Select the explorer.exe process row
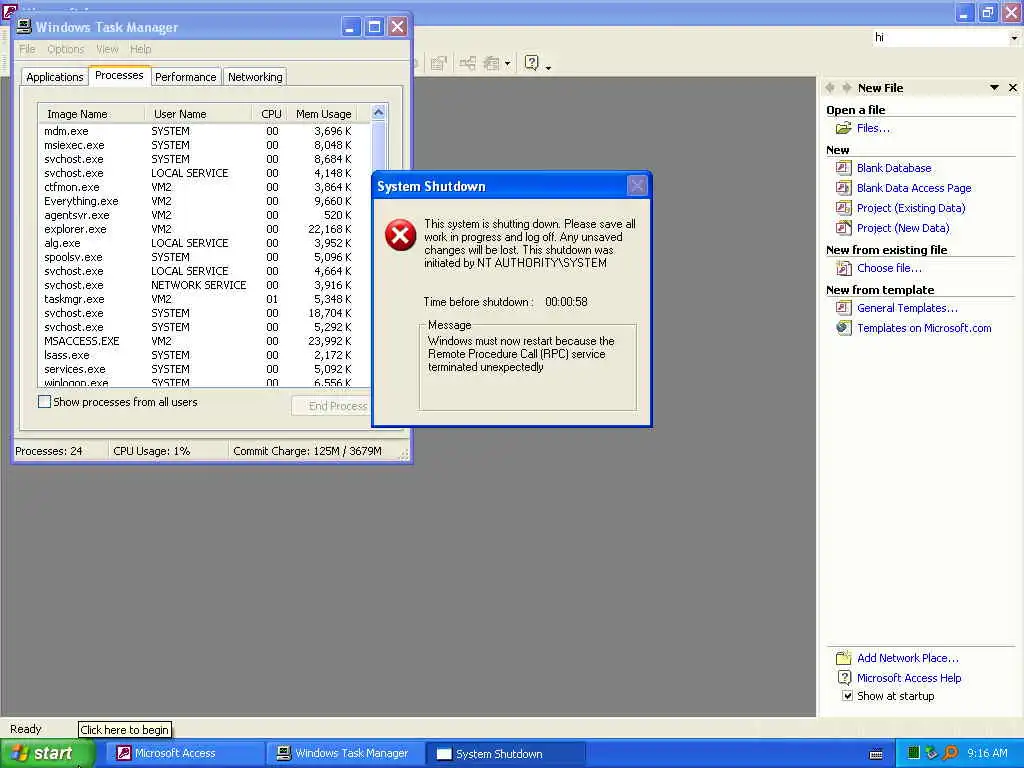The height and width of the screenshot is (768, 1024). (204, 229)
